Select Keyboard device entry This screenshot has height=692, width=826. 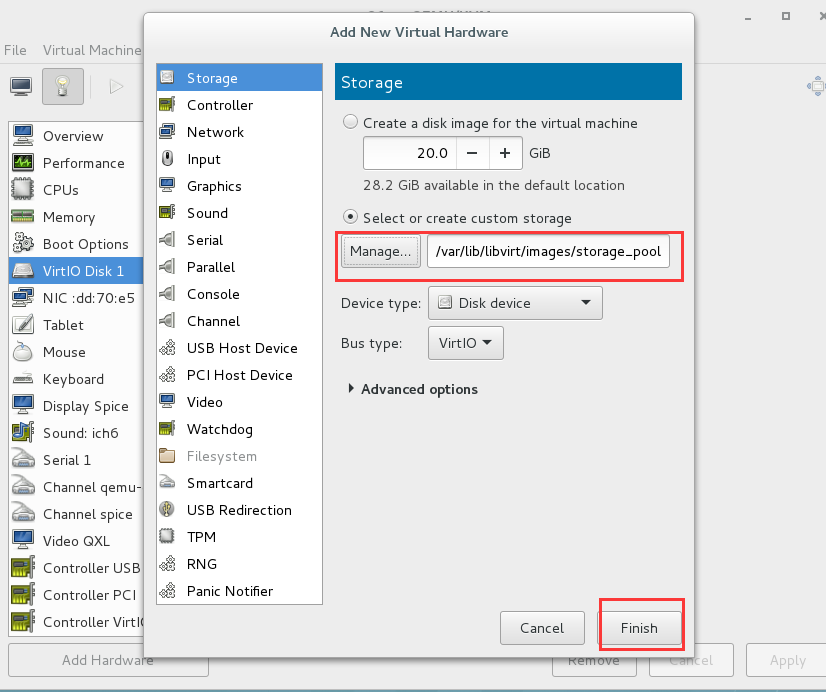tap(76, 379)
